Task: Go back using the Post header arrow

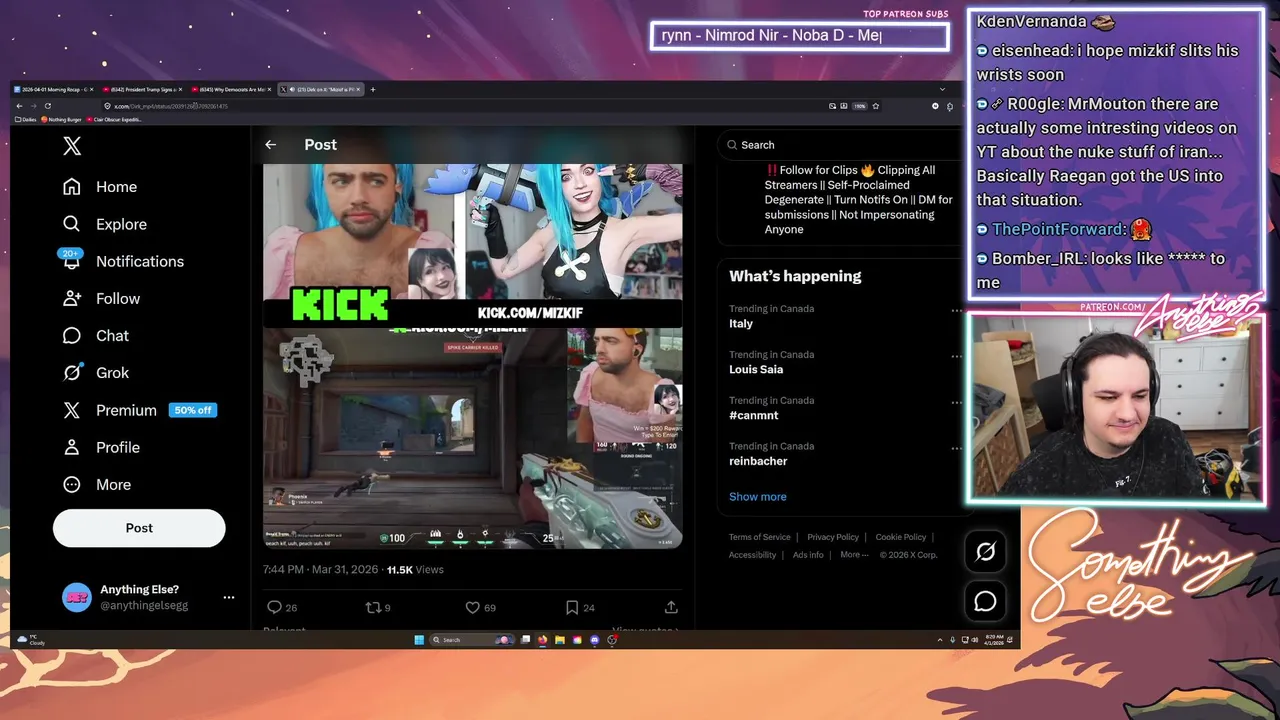Action: click(x=270, y=145)
